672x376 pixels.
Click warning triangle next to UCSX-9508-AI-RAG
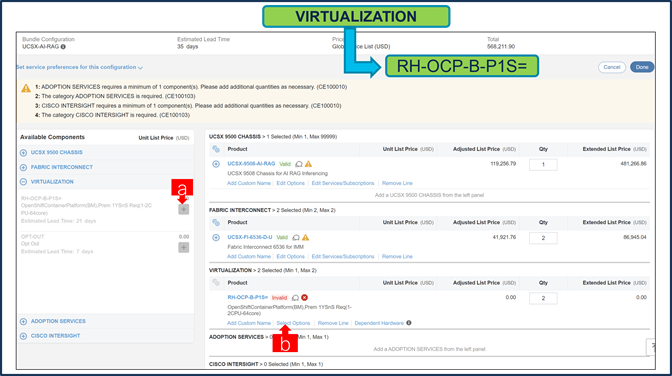(308, 164)
